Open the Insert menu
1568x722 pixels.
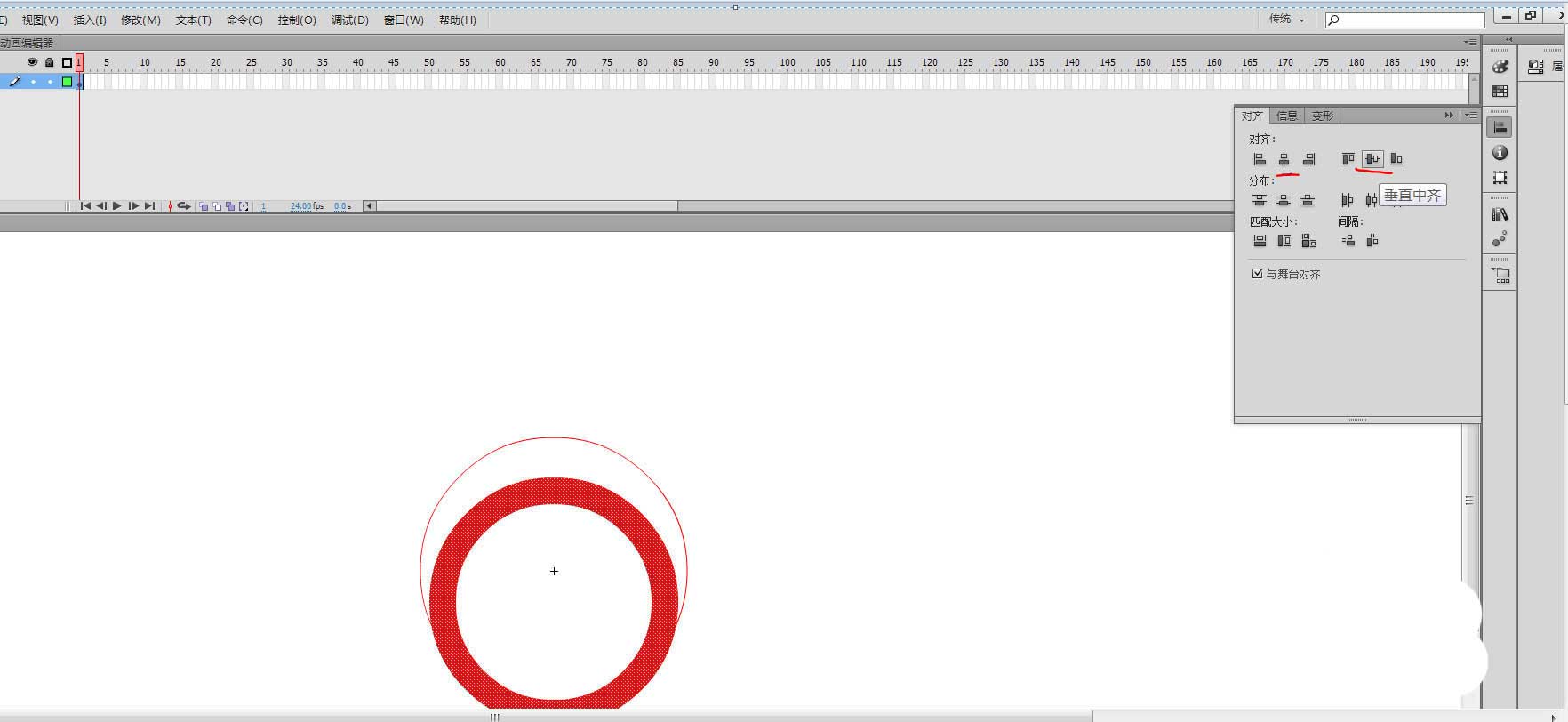click(90, 20)
